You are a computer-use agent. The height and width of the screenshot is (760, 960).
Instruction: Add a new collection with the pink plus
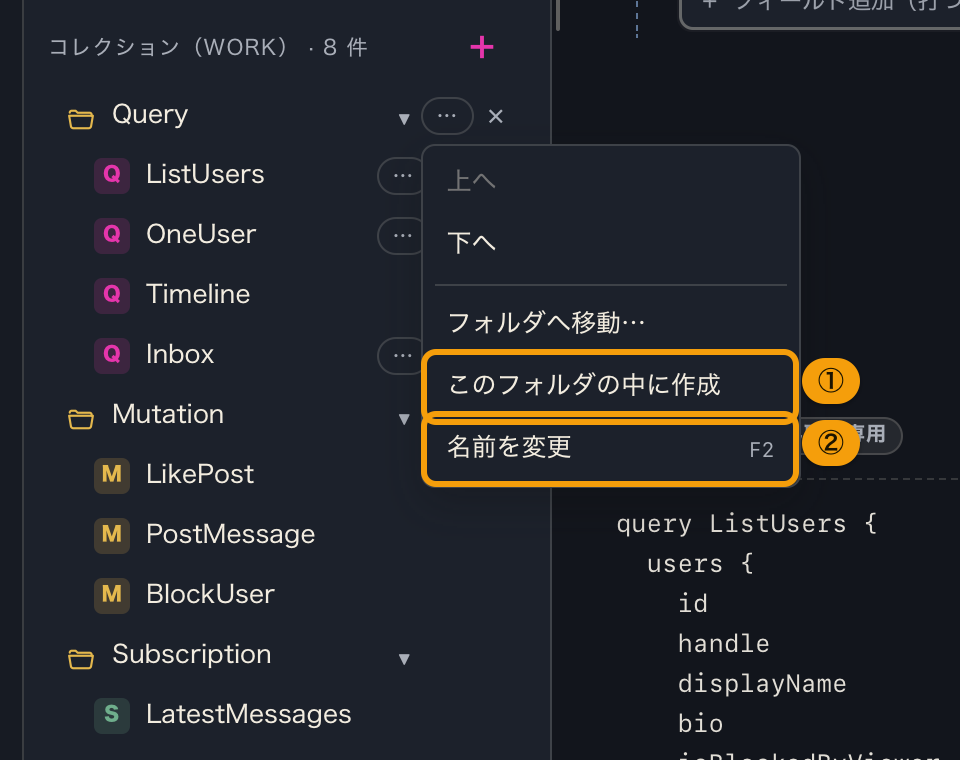click(482, 47)
